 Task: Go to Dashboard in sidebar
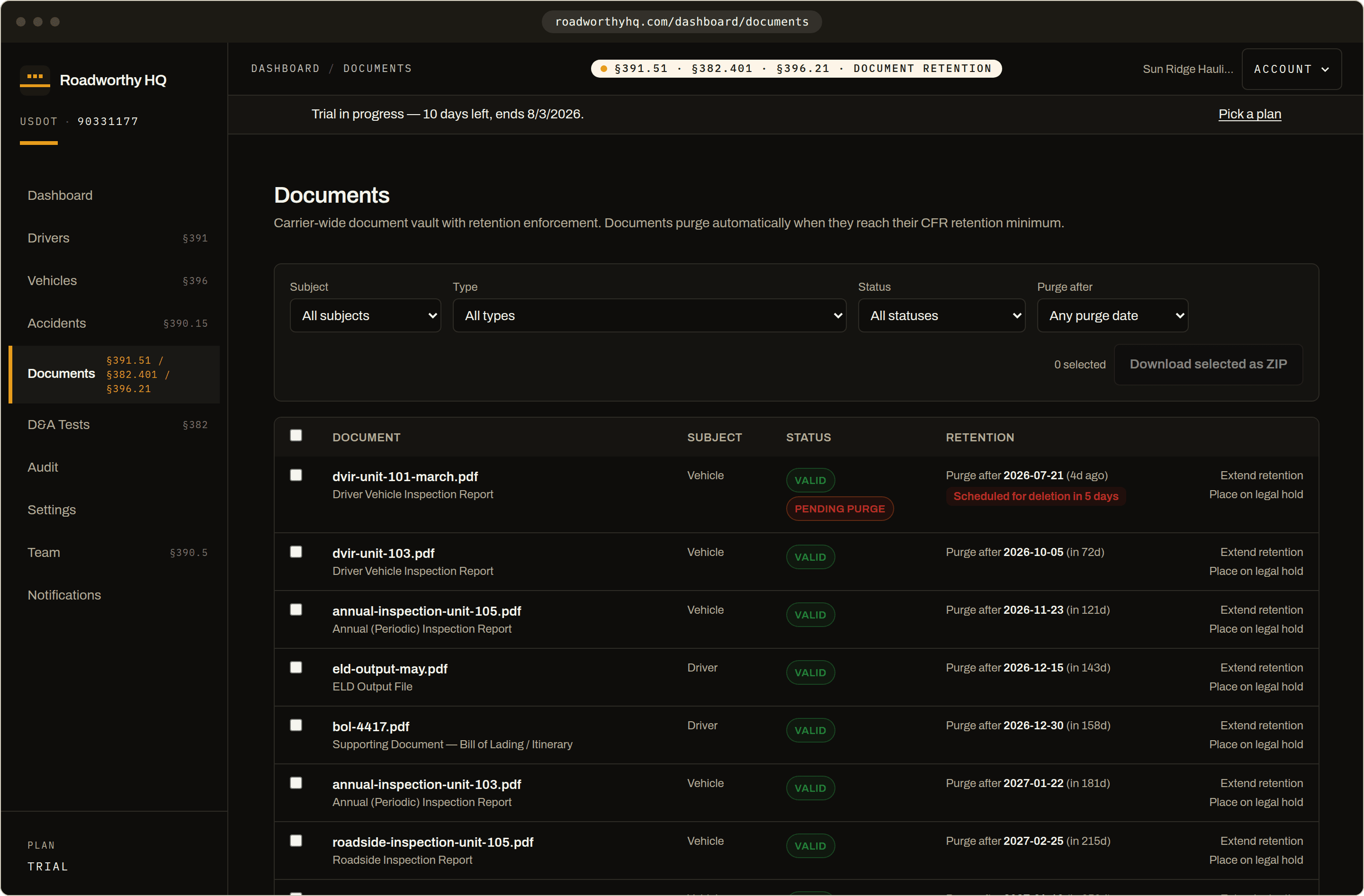point(115,196)
